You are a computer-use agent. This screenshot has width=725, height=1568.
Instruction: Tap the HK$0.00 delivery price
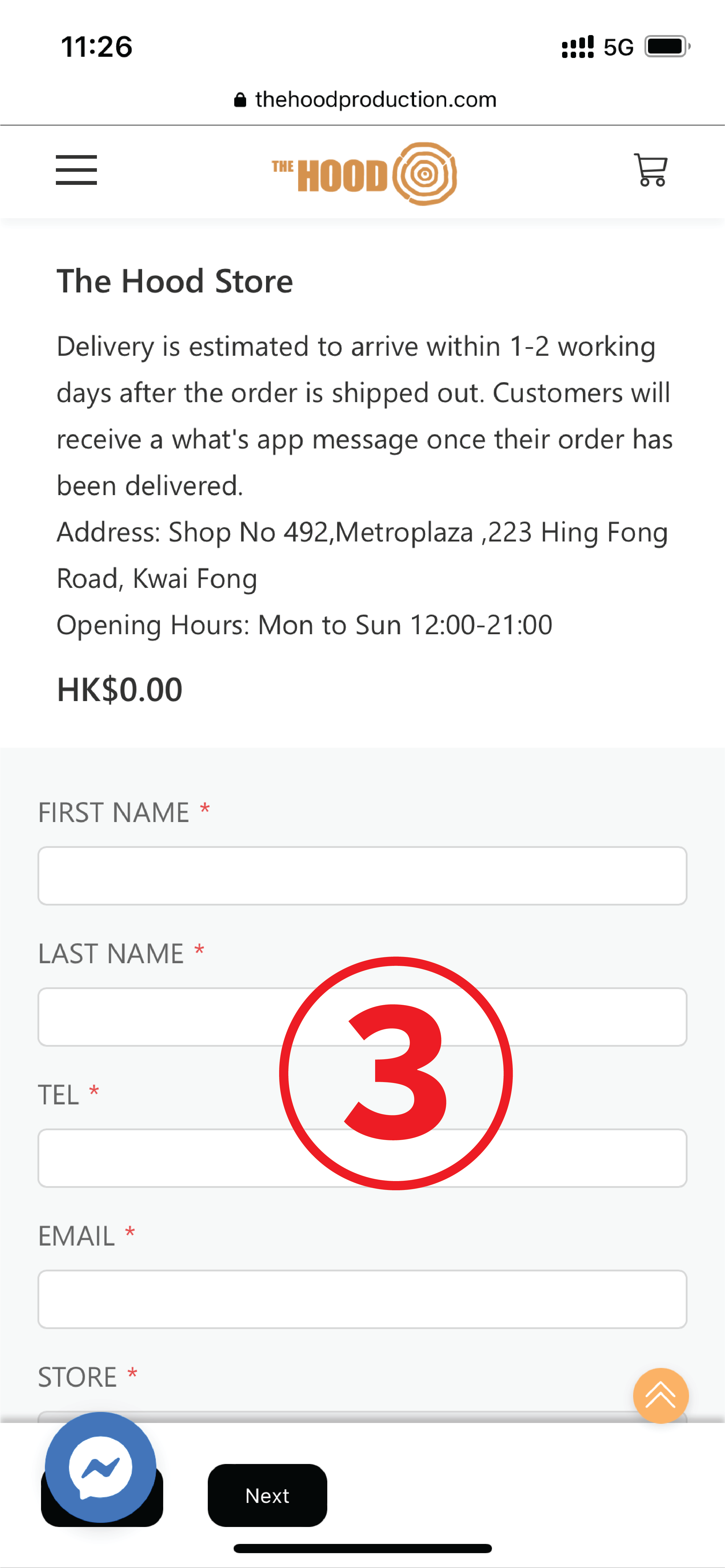pyautogui.click(x=120, y=690)
